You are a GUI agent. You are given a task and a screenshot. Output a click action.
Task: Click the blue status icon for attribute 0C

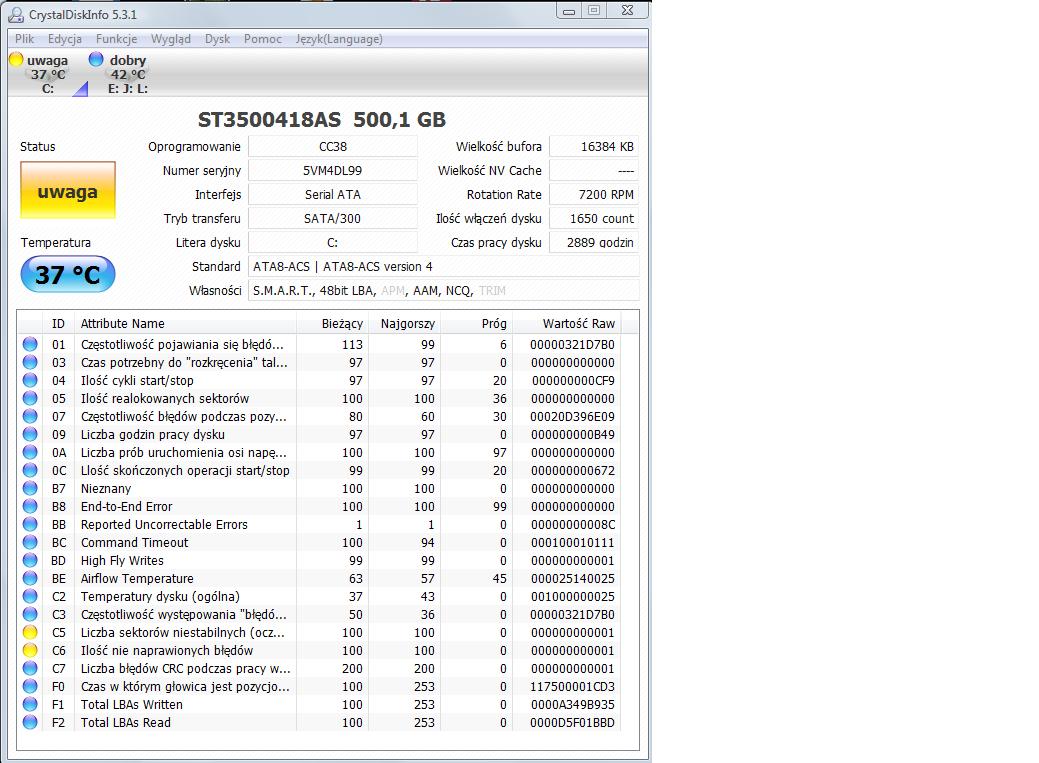tap(30, 469)
